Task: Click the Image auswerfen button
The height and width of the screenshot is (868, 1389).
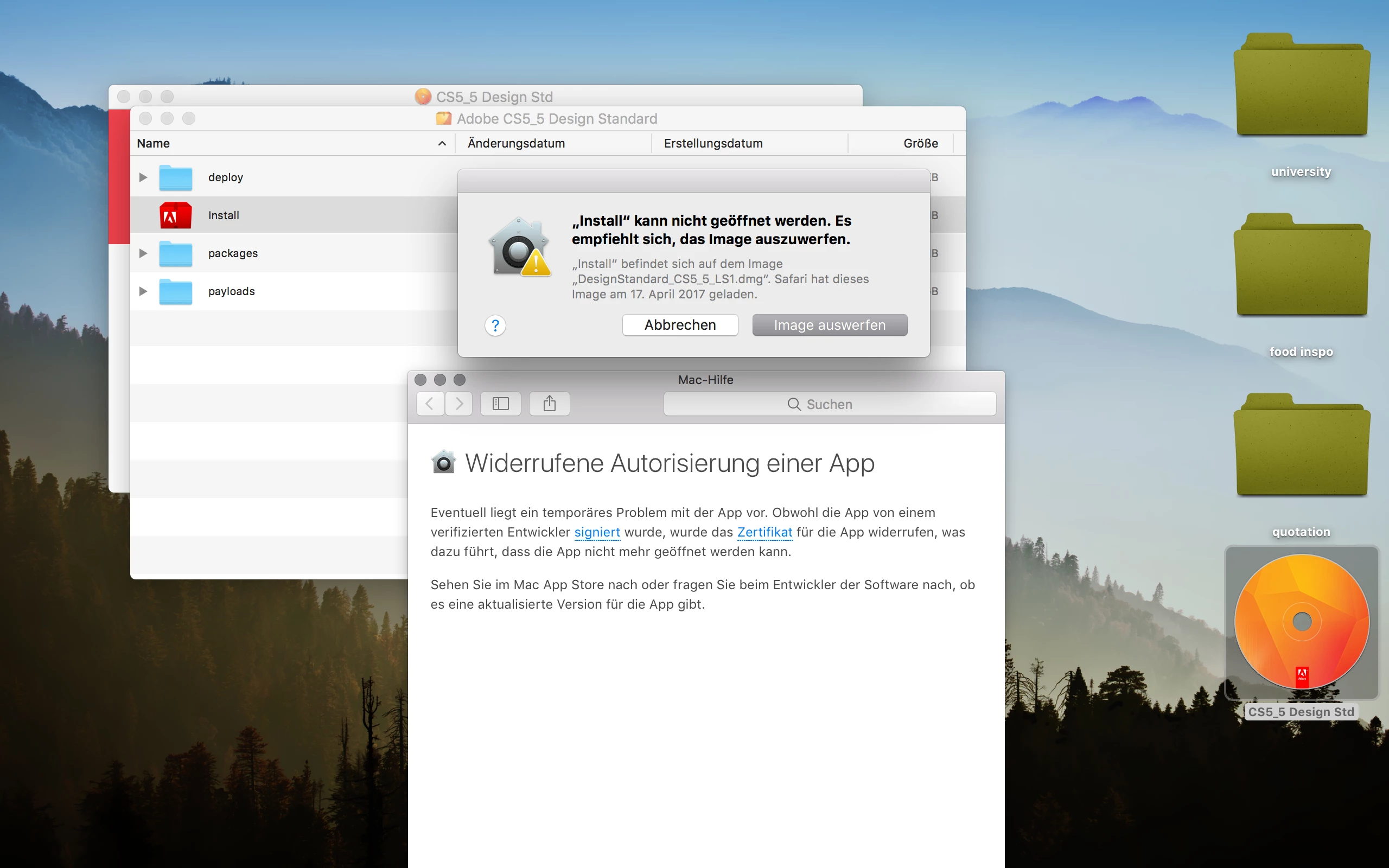Action: pyautogui.click(x=830, y=325)
